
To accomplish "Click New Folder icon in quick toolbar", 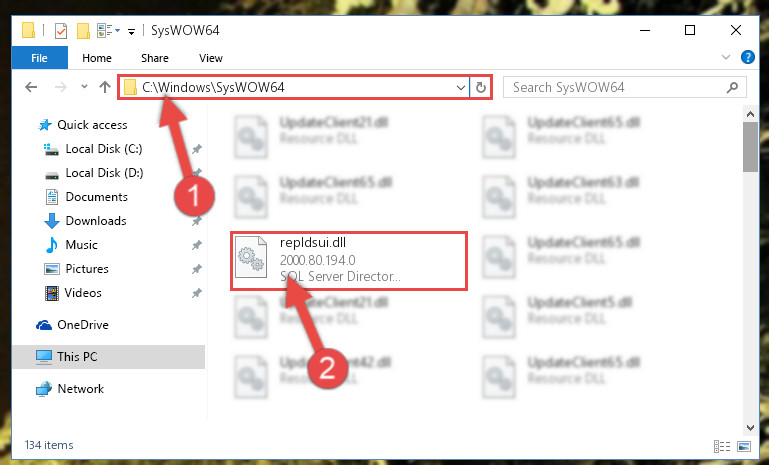I will tap(83, 31).
